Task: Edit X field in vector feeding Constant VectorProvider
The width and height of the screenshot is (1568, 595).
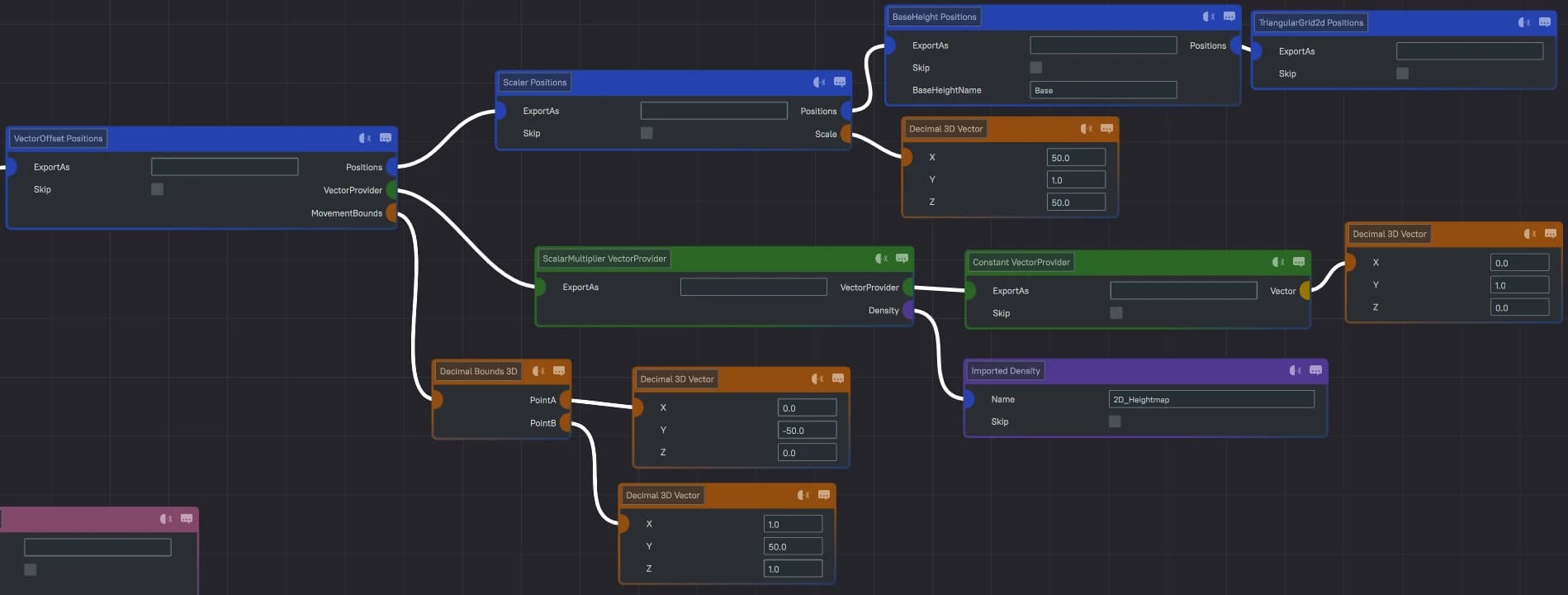Action: pos(1520,263)
